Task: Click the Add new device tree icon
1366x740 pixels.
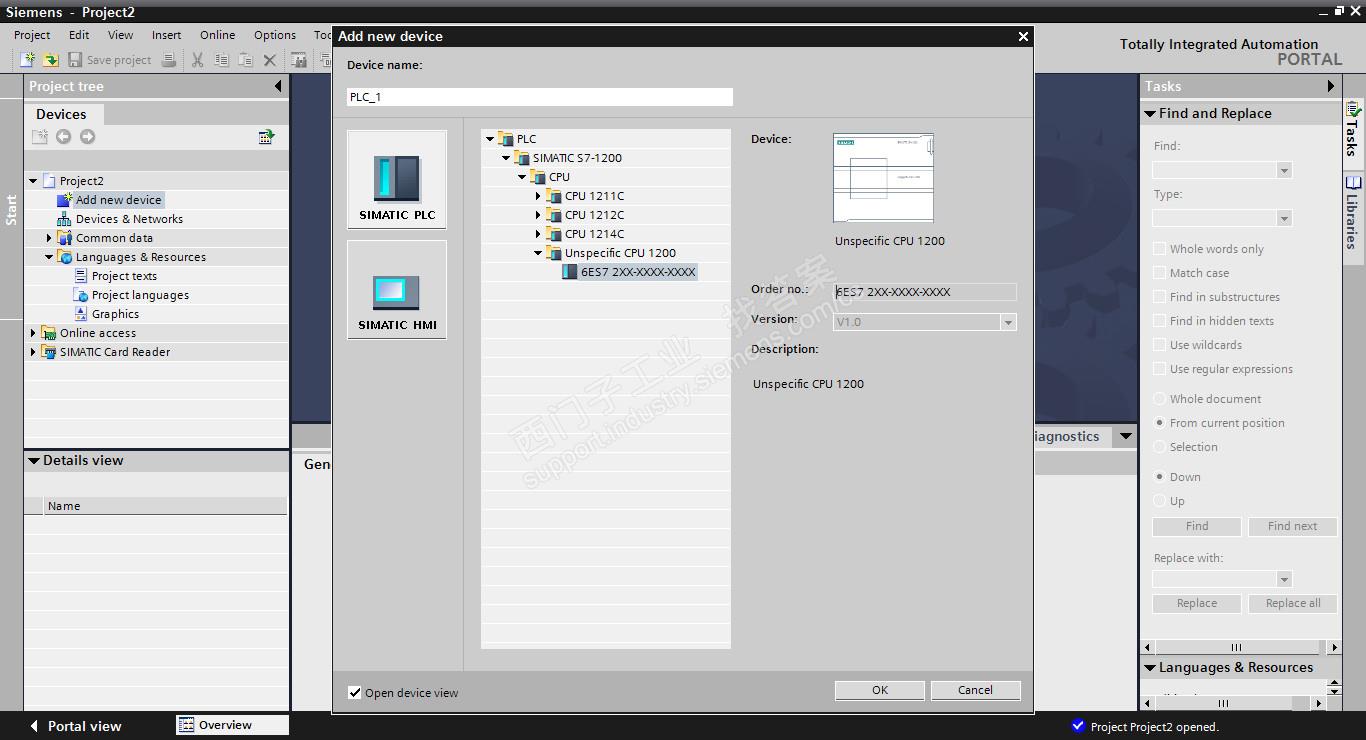Action: pyautogui.click(x=65, y=200)
